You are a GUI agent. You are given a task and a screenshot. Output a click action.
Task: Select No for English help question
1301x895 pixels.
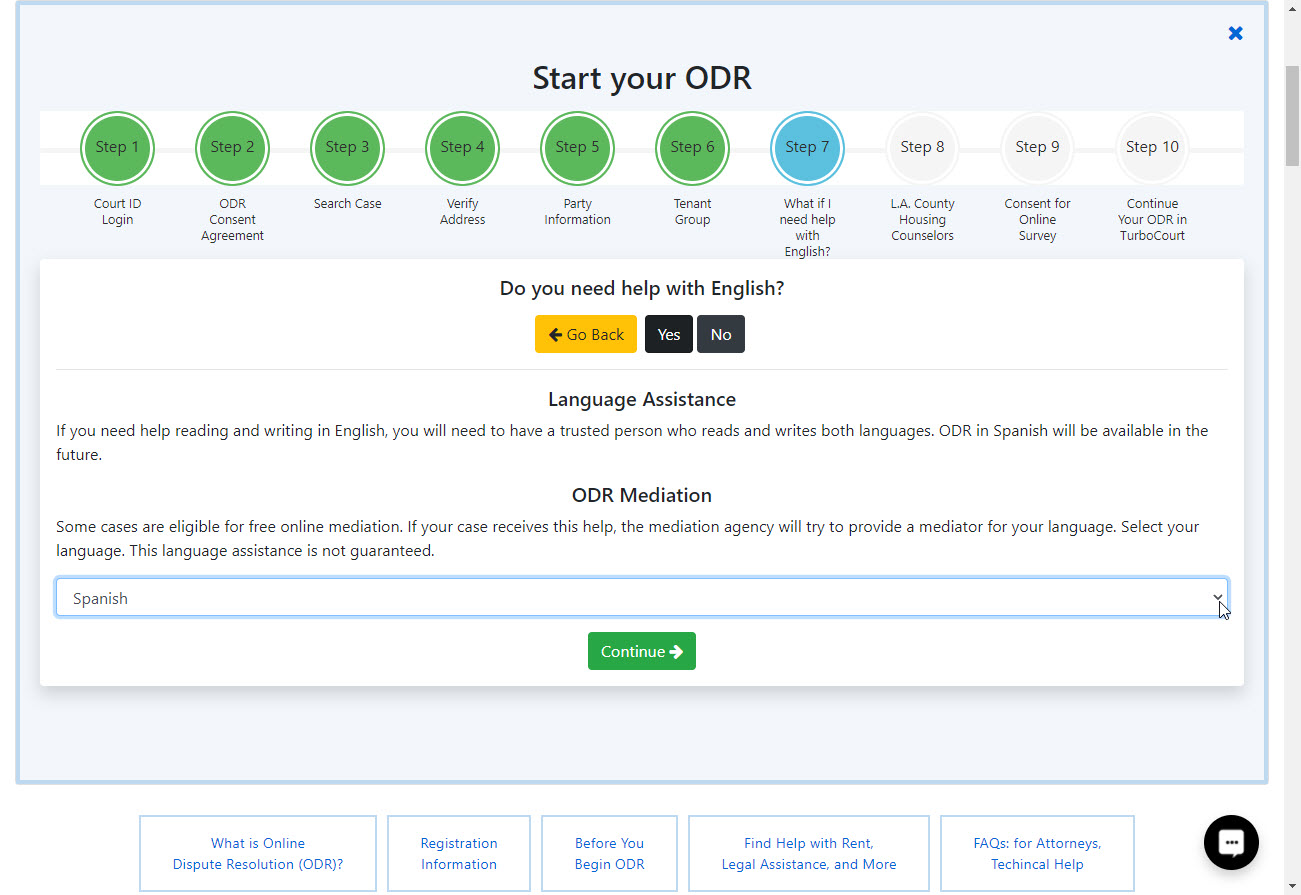pos(720,333)
